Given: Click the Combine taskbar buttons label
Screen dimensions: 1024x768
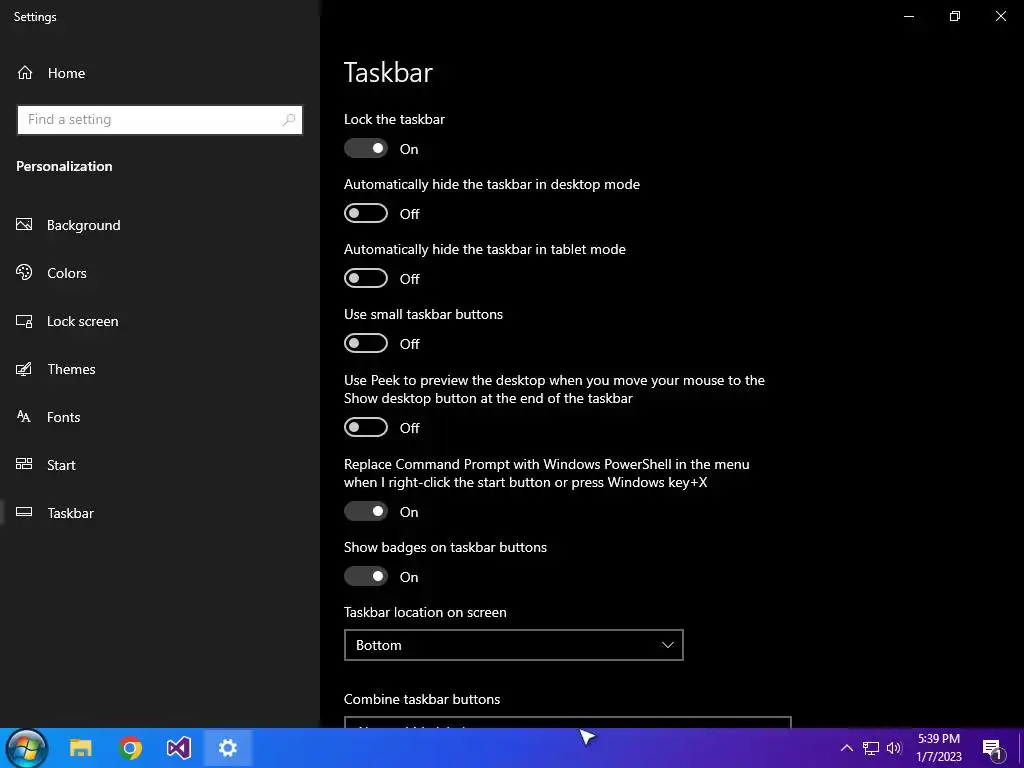Looking at the screenshot, I should pyautogui.click(x=422, y=699).
